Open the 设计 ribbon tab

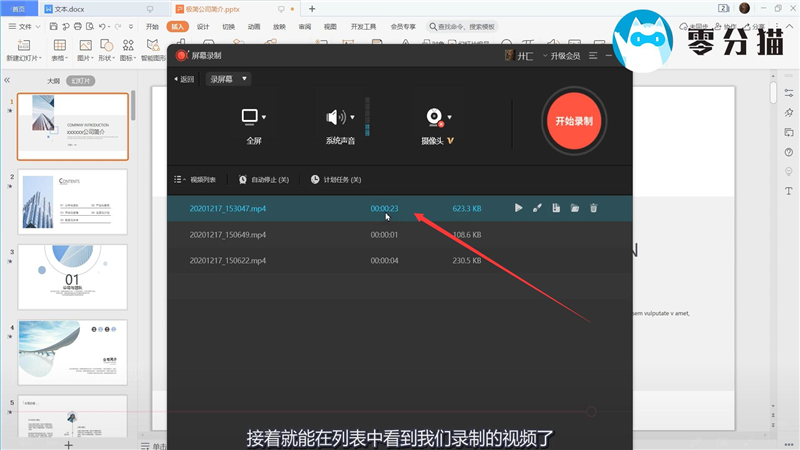coord(203,27)
